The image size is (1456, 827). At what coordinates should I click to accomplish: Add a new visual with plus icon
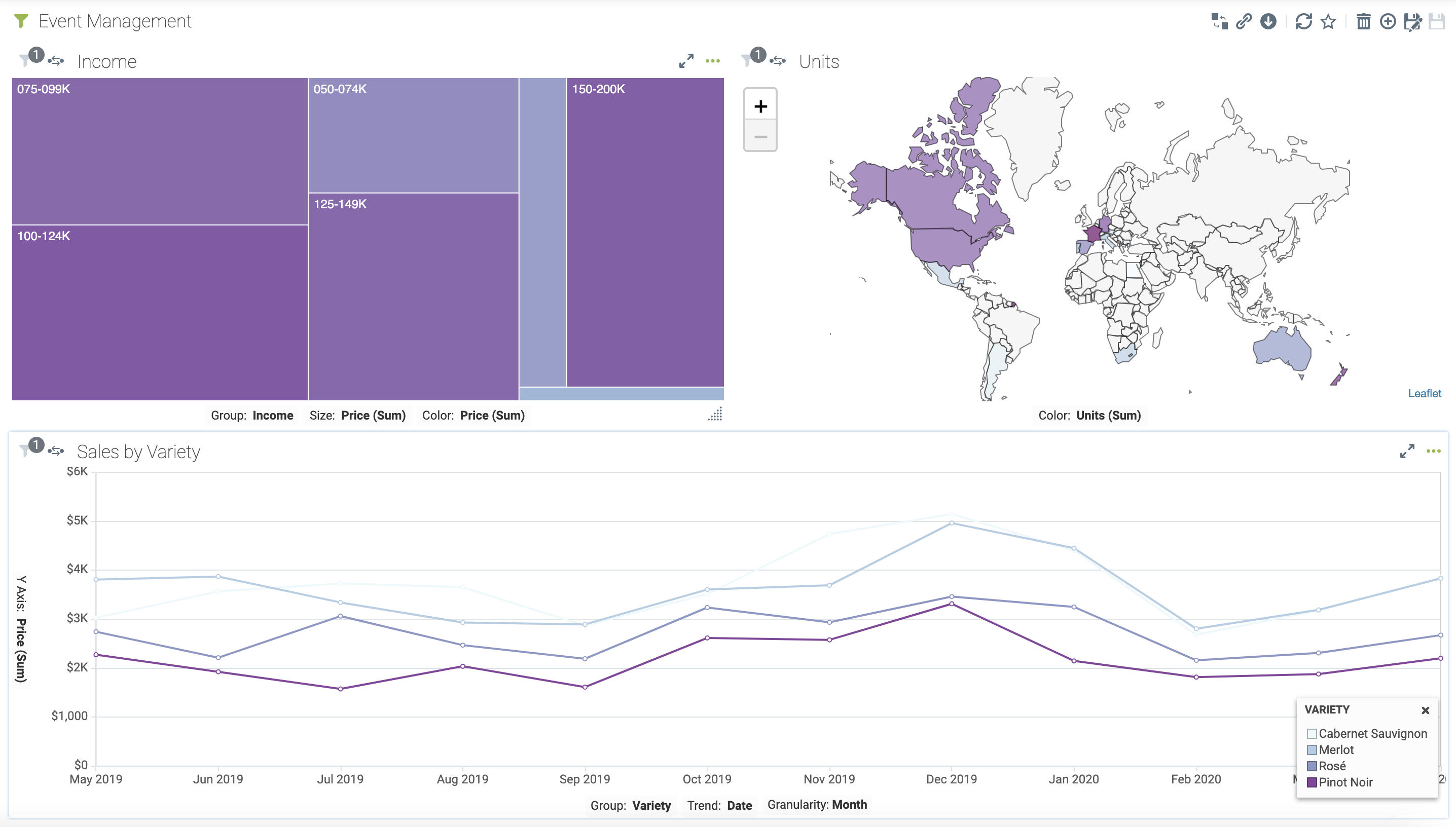click(1388, 22)
